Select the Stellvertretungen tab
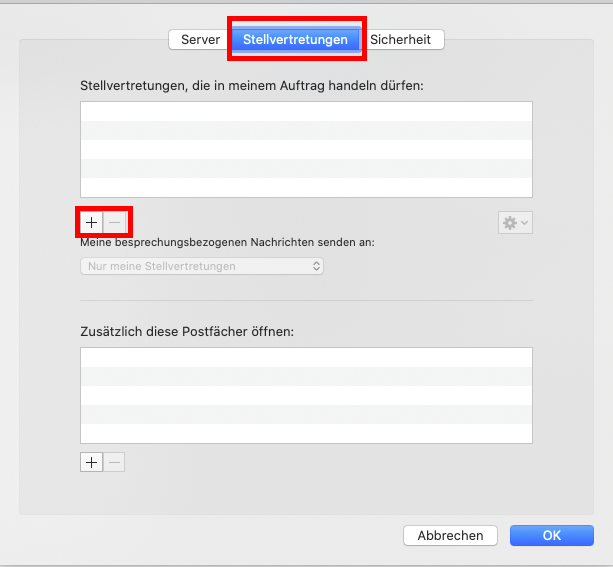The image size is (613, 567). click(296, 39)
